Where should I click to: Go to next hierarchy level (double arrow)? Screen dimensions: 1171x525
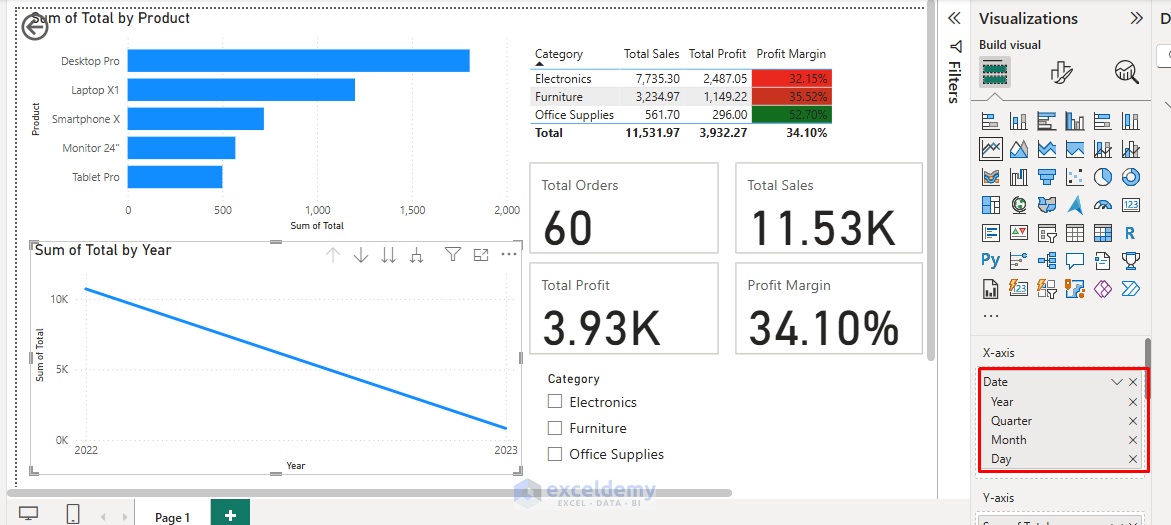click(388, 255)
